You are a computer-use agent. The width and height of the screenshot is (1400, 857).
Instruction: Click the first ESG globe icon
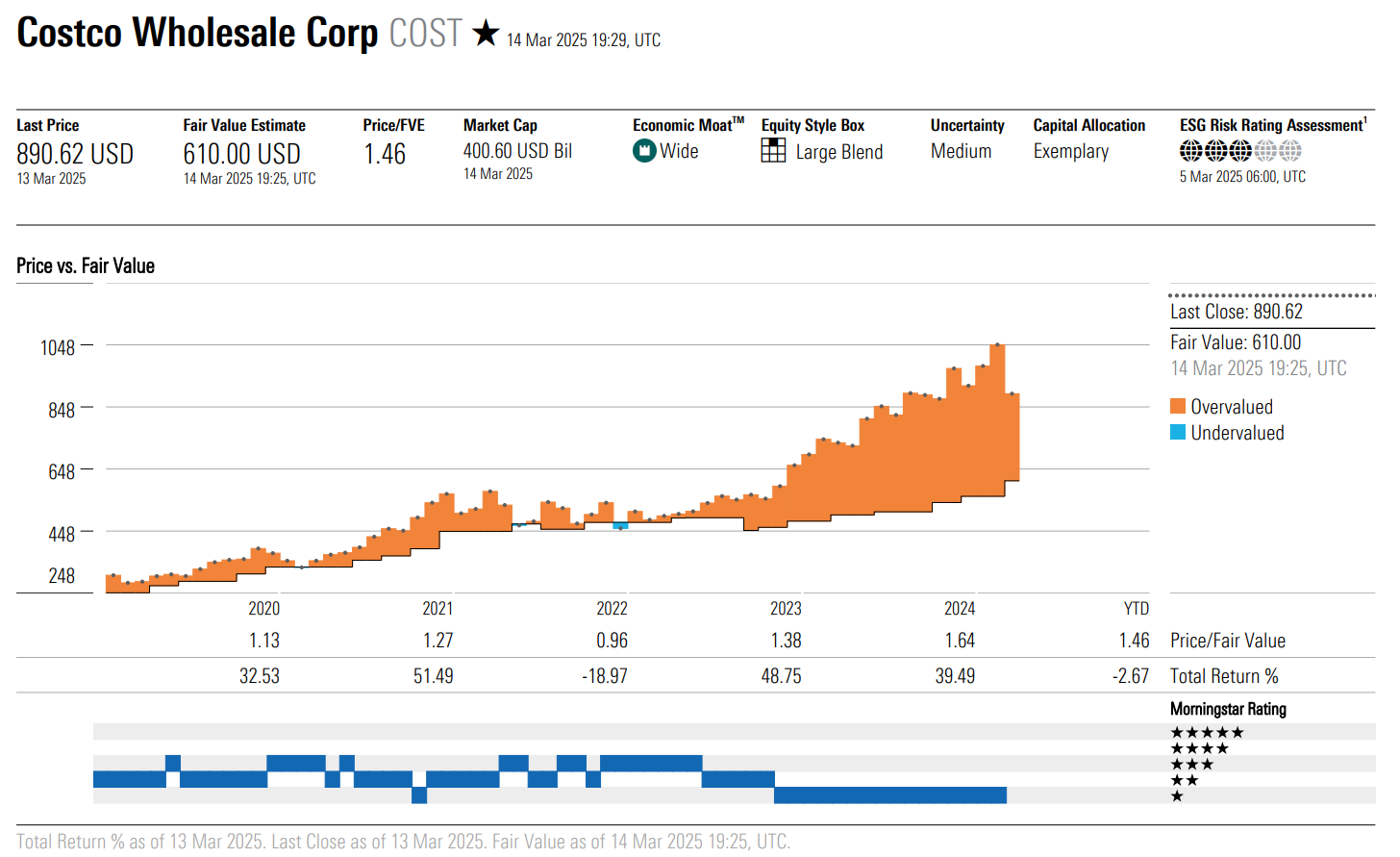pos(1191,151)
